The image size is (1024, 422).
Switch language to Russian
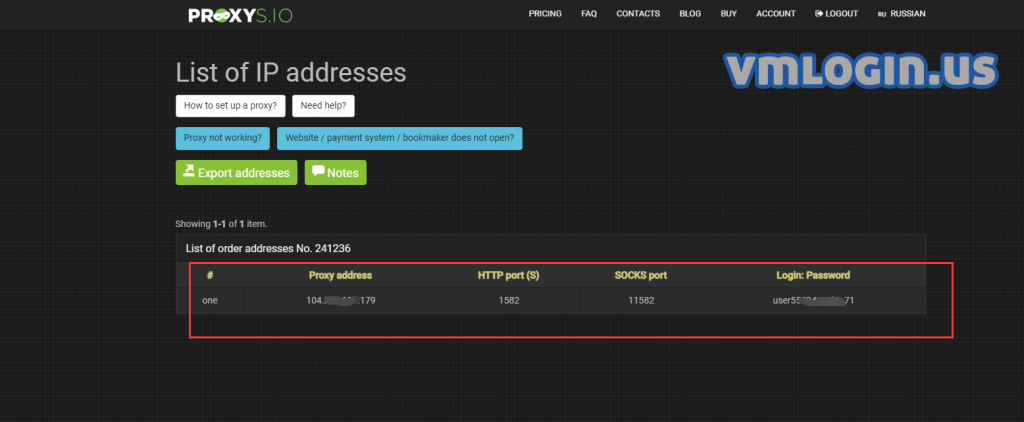[902, 14]
